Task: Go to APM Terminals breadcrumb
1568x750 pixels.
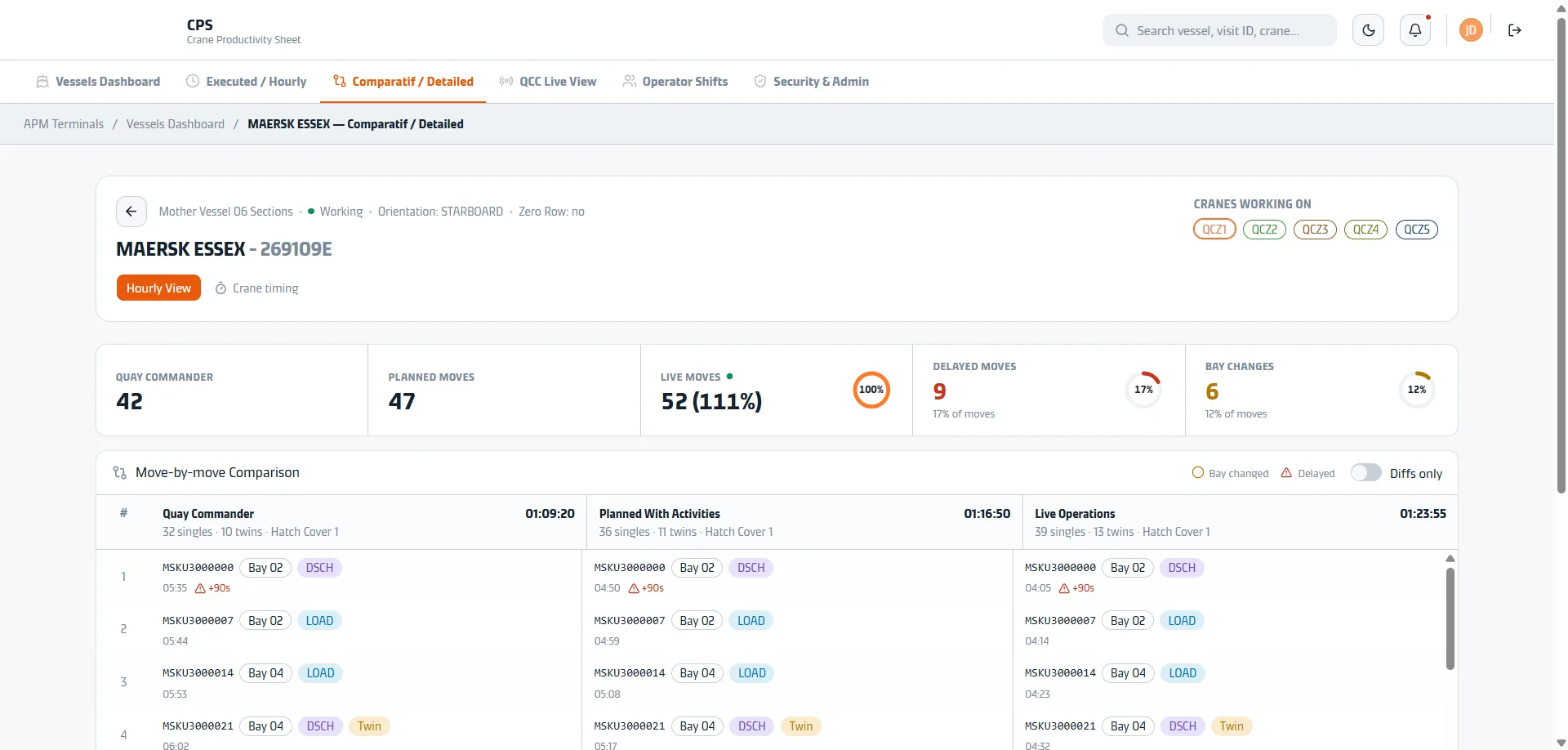Action: point(64,124)
